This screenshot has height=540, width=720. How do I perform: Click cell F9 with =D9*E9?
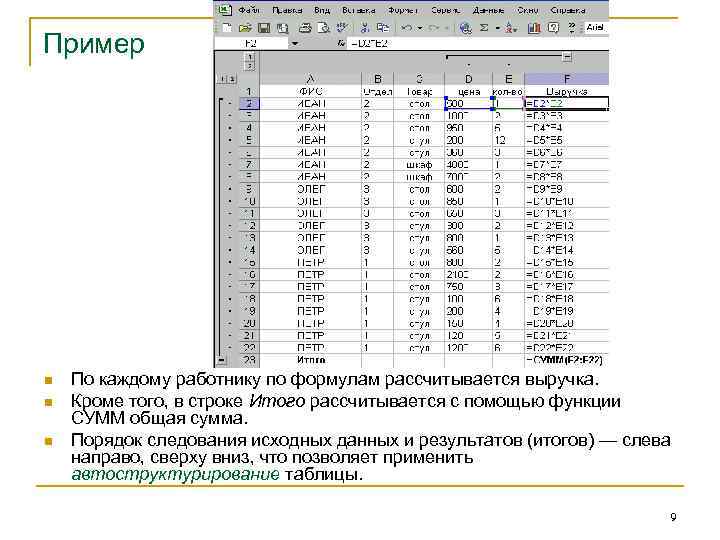coord(567,189)
